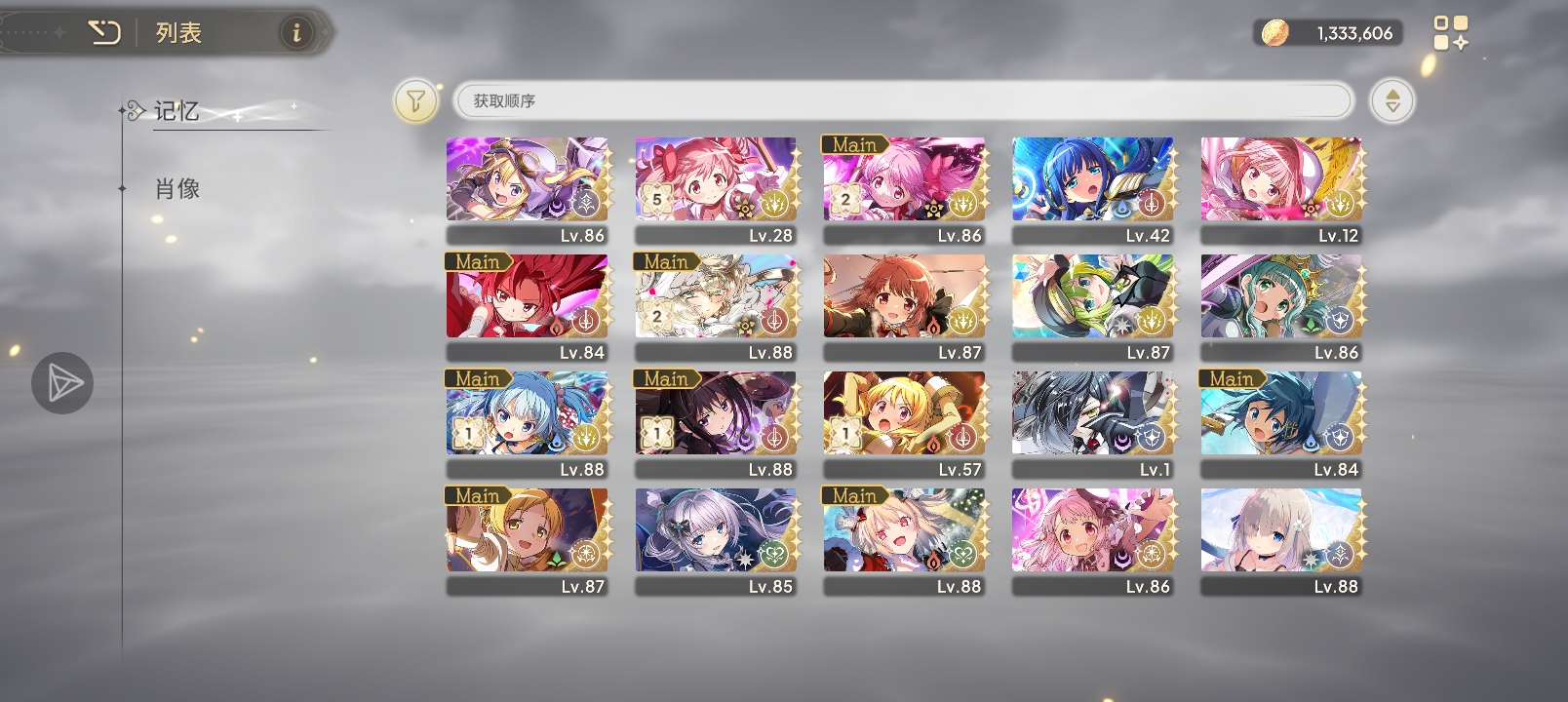Open the filter funnel icon
The width and height of the screenshot is (1568, 702).
tap(415, 100)
